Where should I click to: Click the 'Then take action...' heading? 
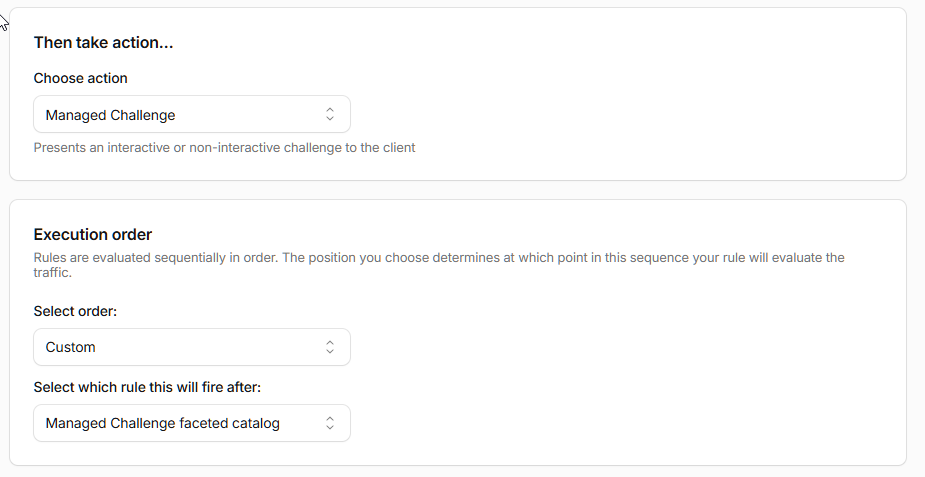point(103,42)
